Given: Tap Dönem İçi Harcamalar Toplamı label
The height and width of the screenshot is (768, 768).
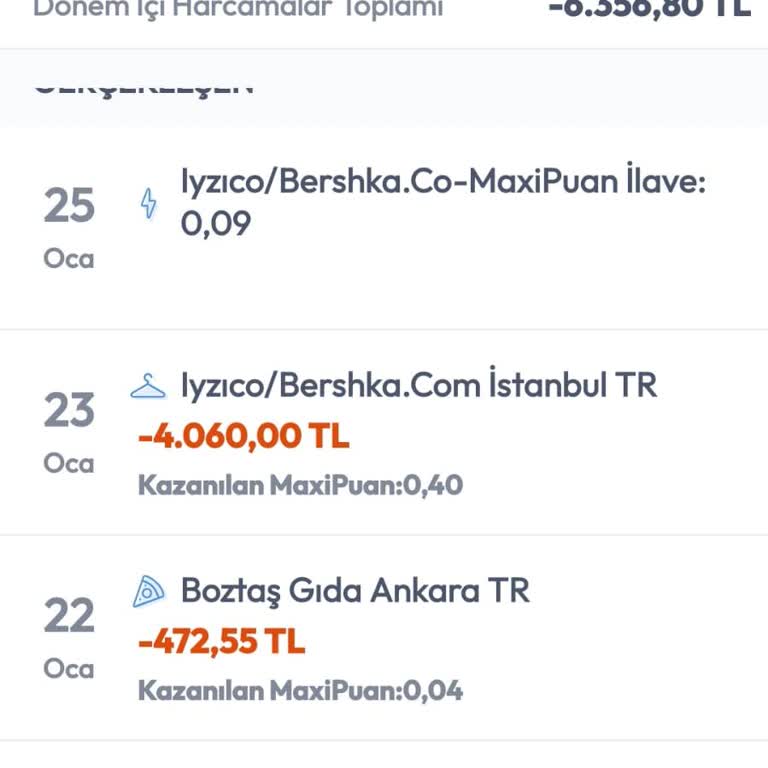Looking at the screenshot, I should 238,9.
